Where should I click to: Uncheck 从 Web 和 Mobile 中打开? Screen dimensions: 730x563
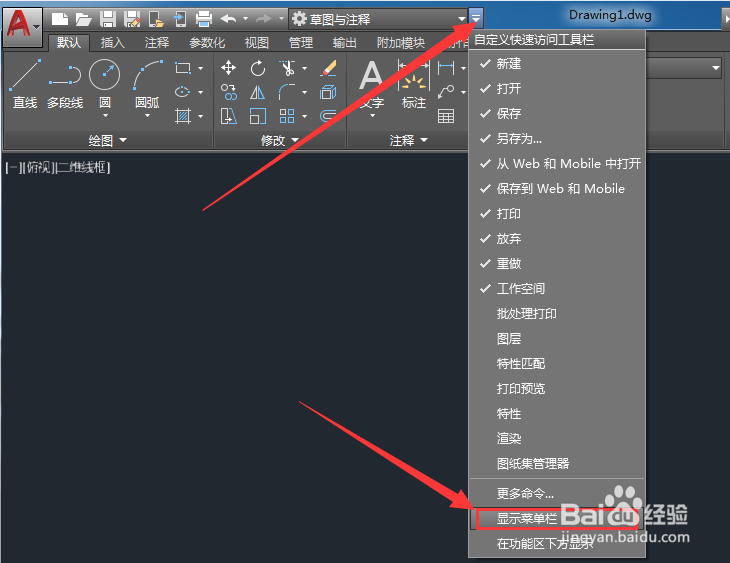[556, 163]
